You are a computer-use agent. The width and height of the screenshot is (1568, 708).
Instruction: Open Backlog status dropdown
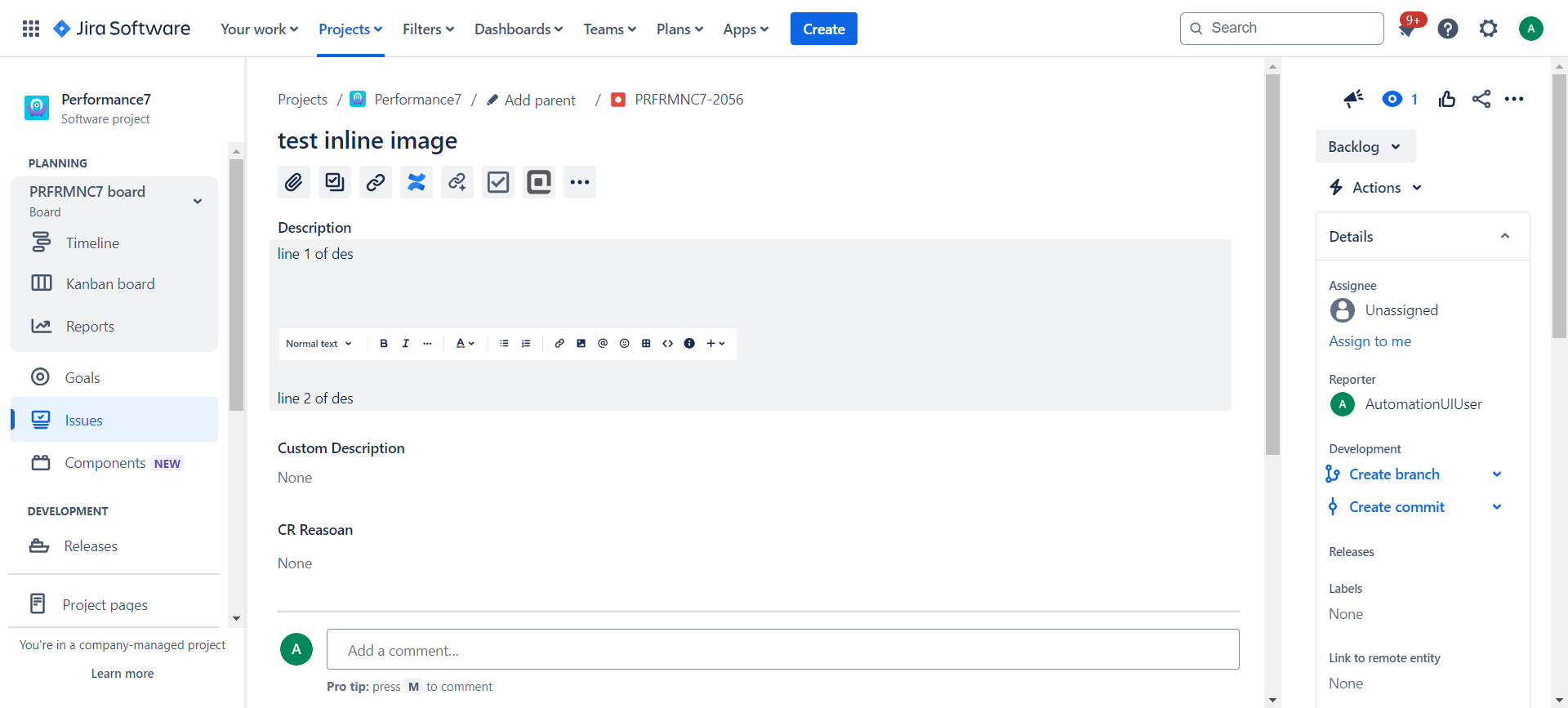point(1365,146)
